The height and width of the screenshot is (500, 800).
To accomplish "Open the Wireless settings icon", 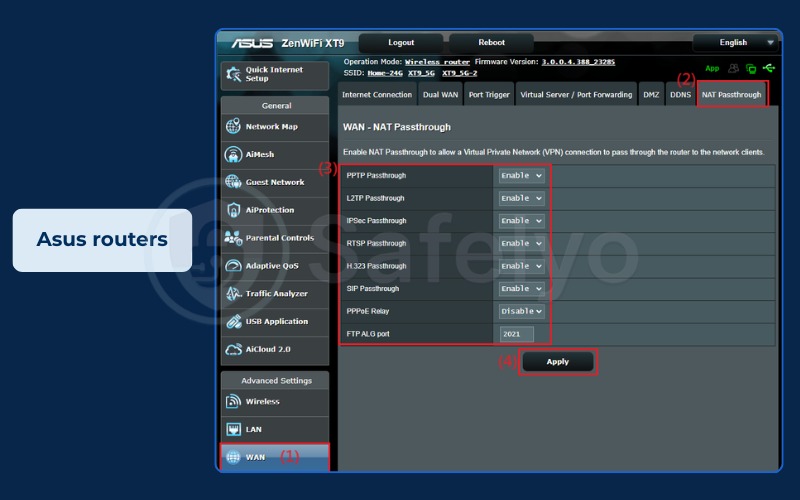I will (x=233, y=402).
